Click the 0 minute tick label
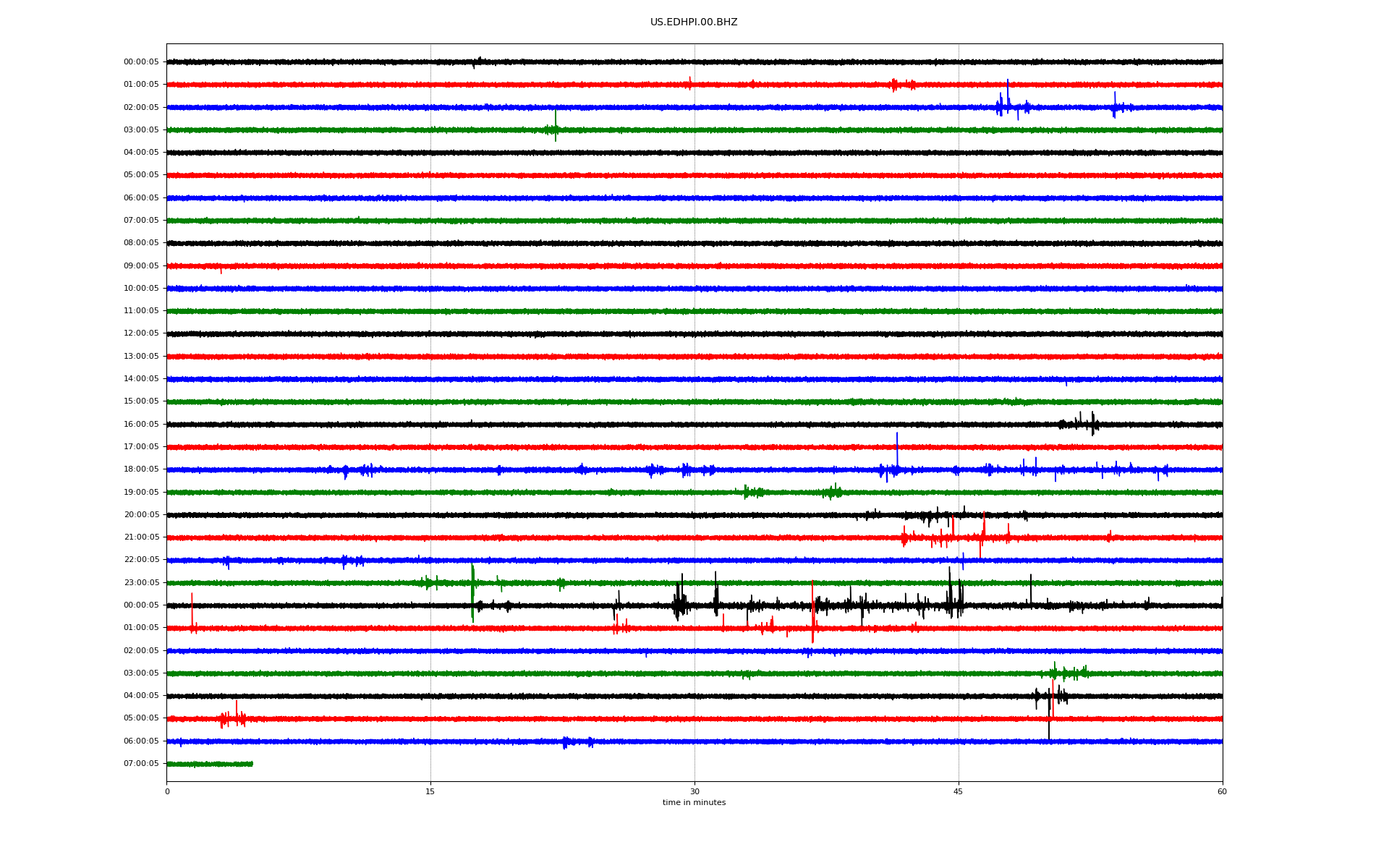The image size is (1389, 868). coord(167,791)
